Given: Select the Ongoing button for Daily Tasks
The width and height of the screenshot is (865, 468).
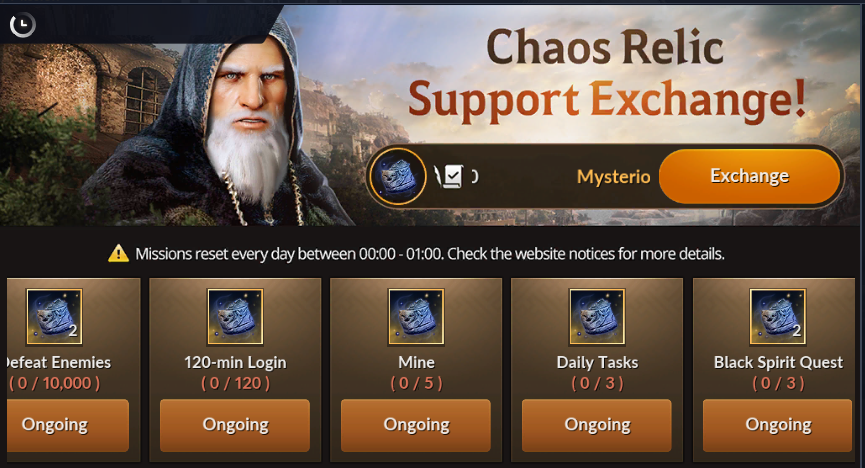Looking at the screenshot, I should tap(597, 426).
